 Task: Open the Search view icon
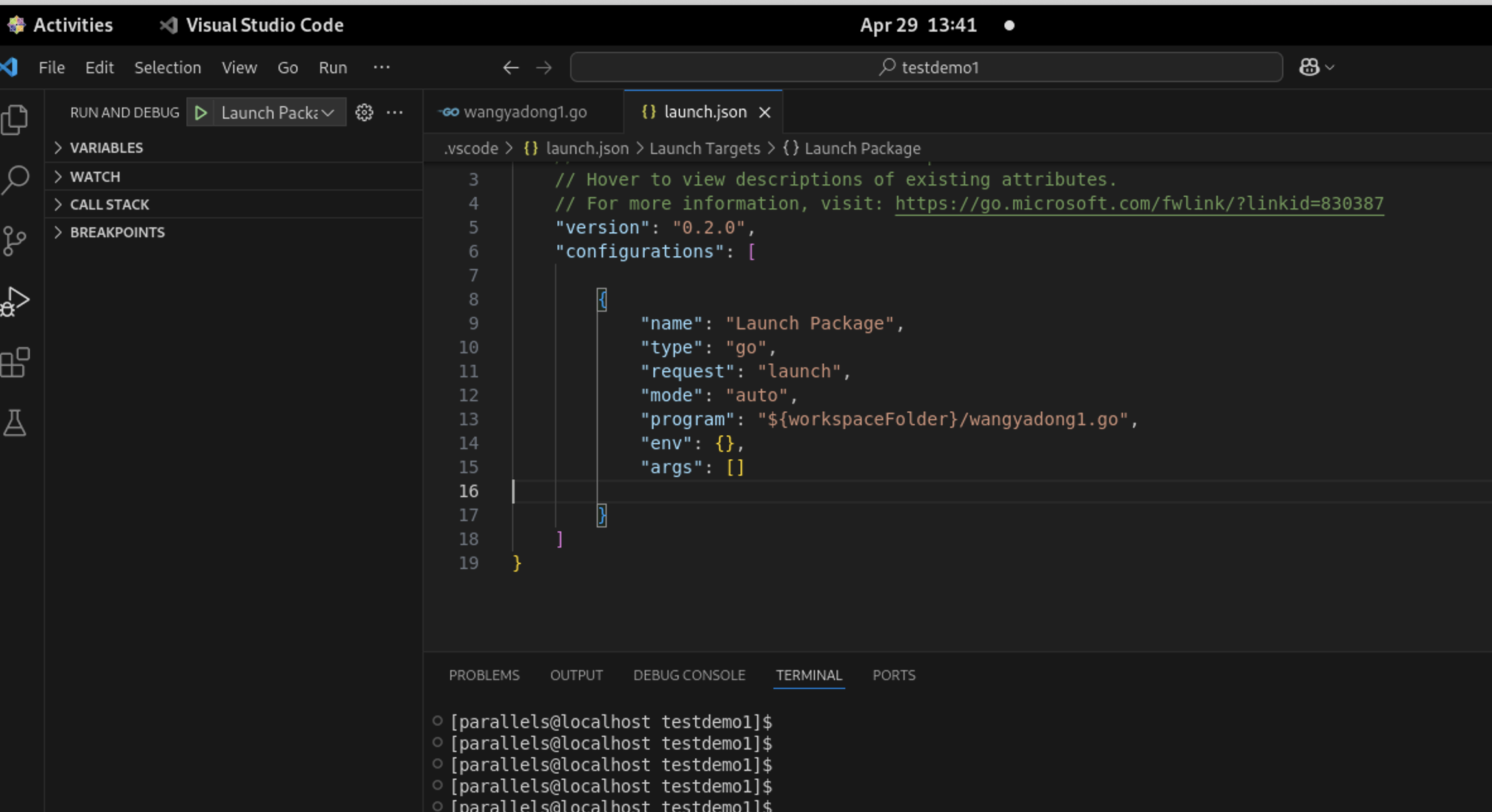(14, 180)
